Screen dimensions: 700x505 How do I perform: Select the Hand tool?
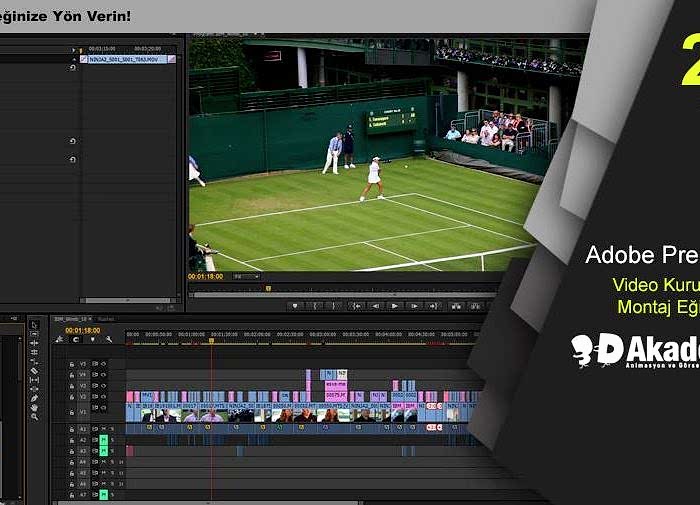pos(34,407)
